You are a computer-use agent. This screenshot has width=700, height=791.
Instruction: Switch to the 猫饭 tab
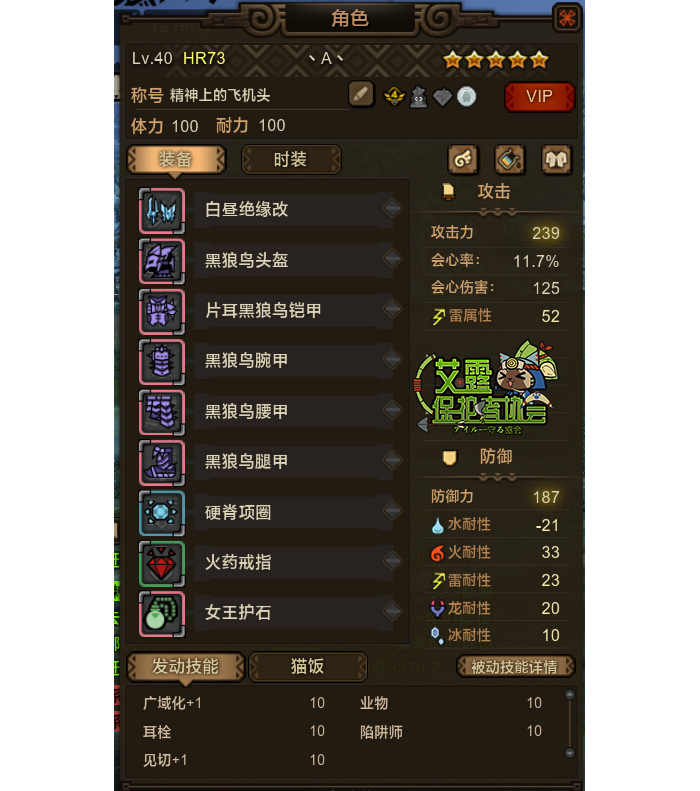[x=307, y=667]
